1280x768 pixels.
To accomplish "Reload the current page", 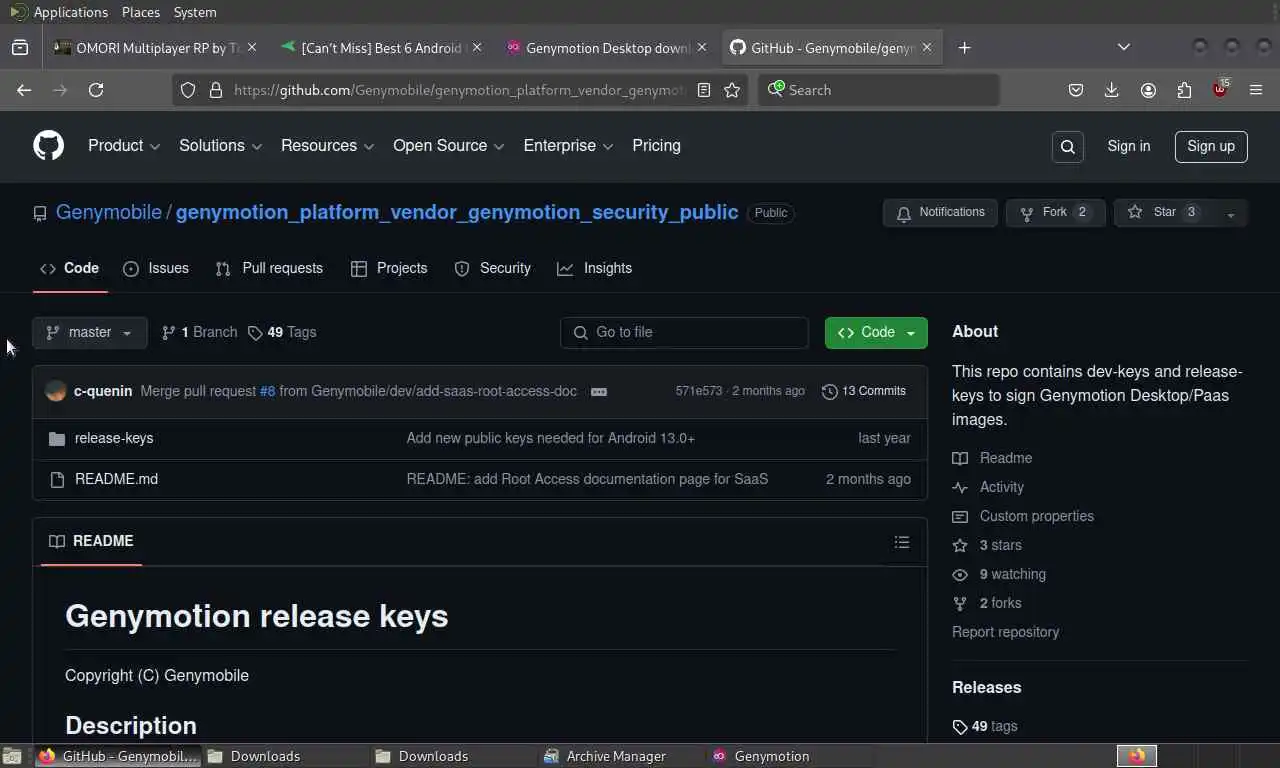I will [x=96, y=90].
